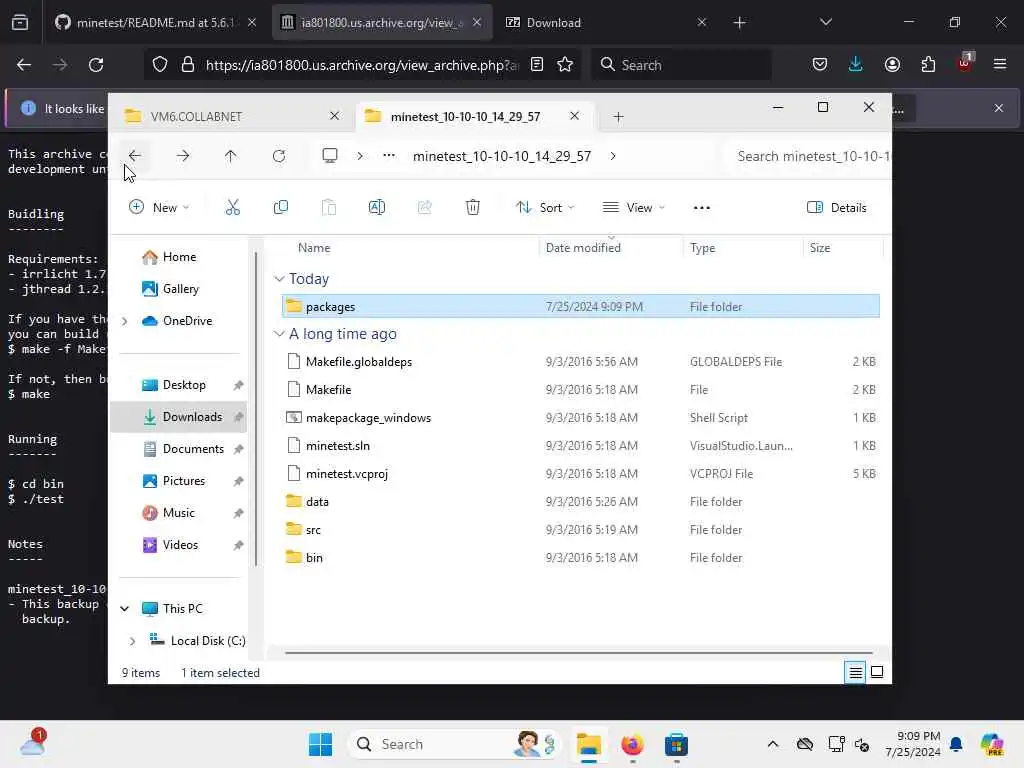
Task: Show hidden system tray icons
Action: [773, 744]
